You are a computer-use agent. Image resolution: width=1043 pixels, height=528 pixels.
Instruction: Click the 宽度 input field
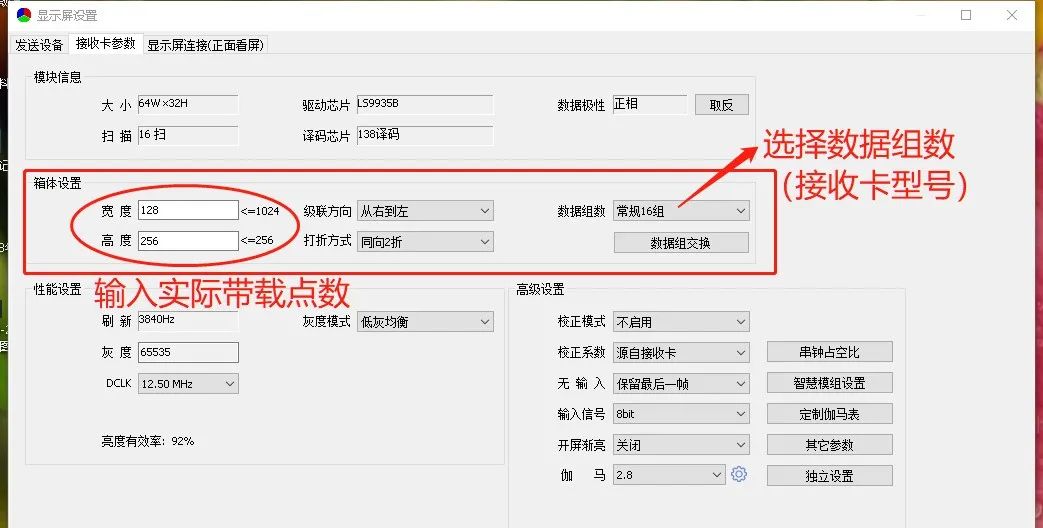click(188, 210)
